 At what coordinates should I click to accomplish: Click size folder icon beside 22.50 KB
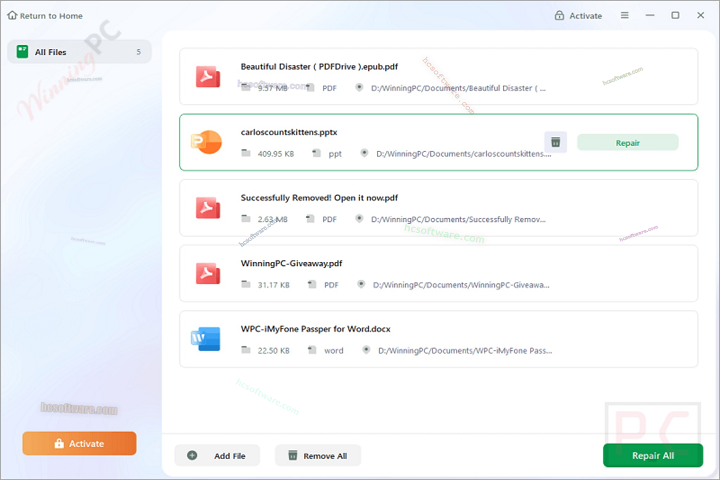(x=246, y=350)
